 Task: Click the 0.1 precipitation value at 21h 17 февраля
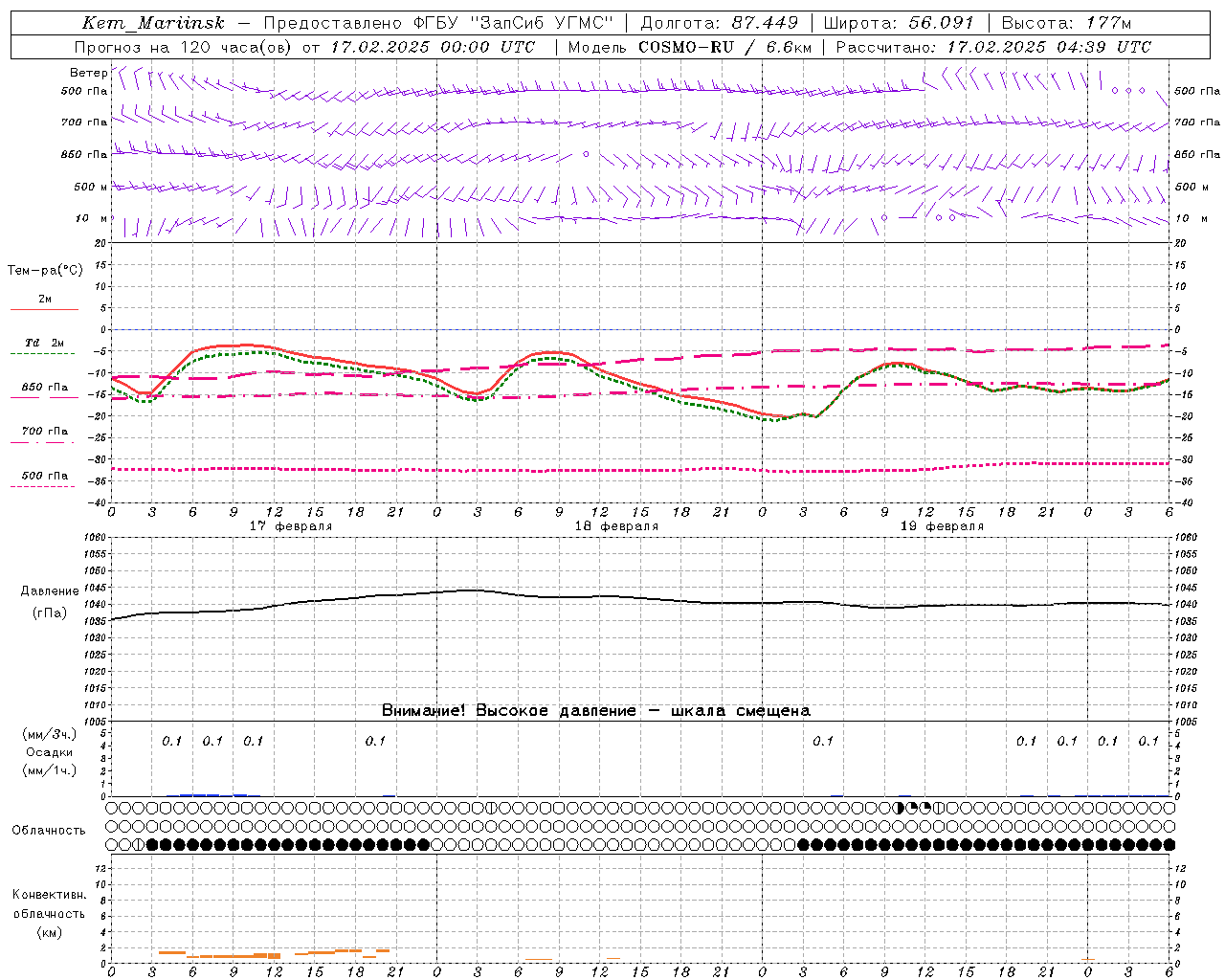point(375,741)
